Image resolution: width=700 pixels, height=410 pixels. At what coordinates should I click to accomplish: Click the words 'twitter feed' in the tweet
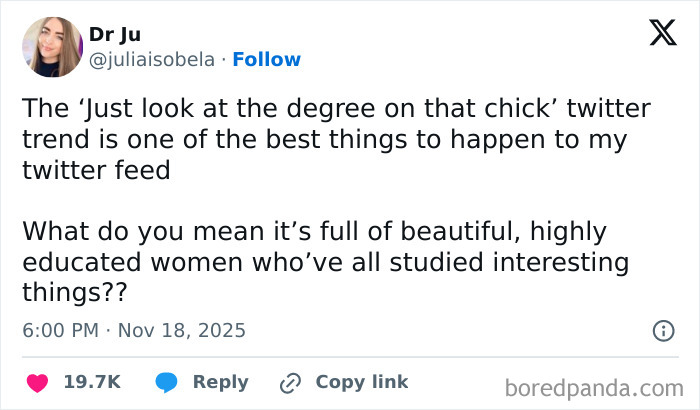point(96,170)
